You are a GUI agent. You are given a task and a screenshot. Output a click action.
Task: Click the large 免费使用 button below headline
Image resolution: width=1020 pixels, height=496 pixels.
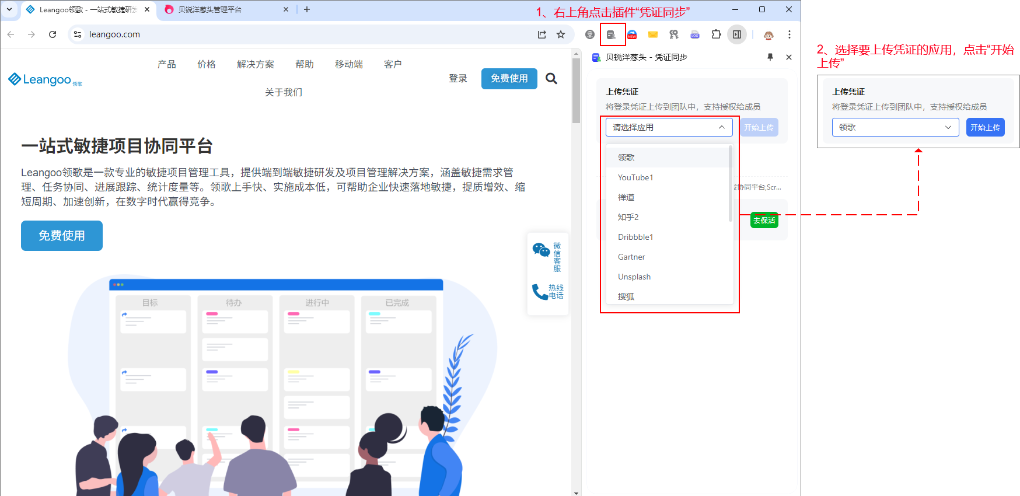tap(62, 236)
